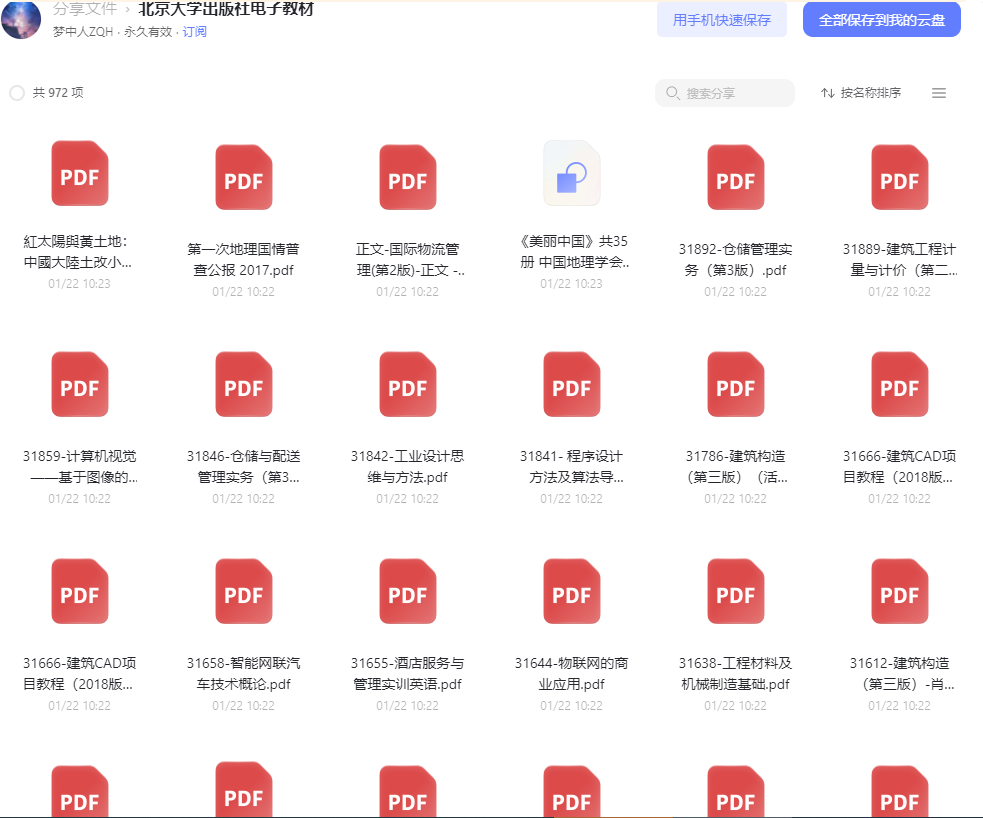
Task: Open PDF icon for 31638-工程材料及机械制造基础
Action: [736, 591]
